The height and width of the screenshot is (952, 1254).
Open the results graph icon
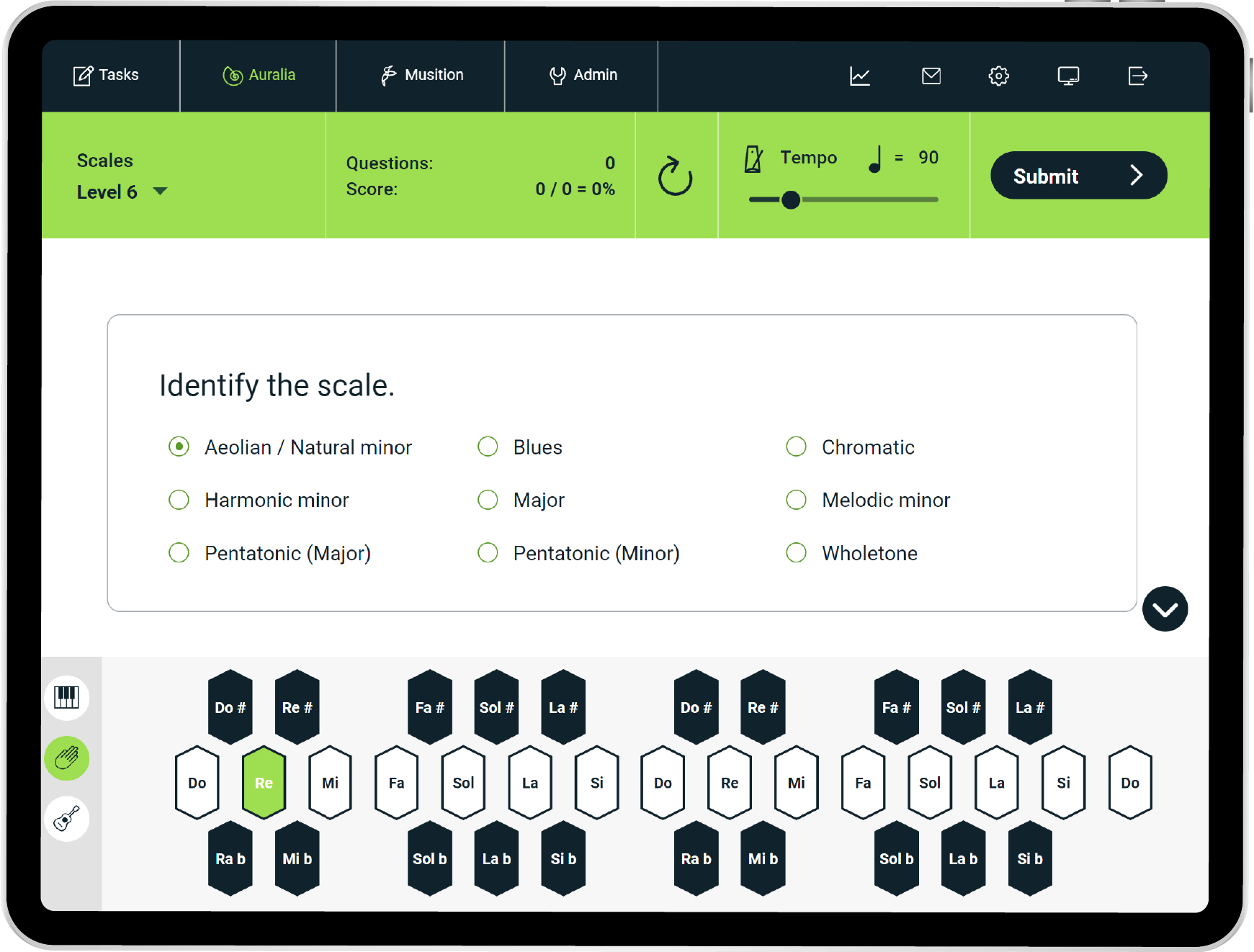point(859,76)
